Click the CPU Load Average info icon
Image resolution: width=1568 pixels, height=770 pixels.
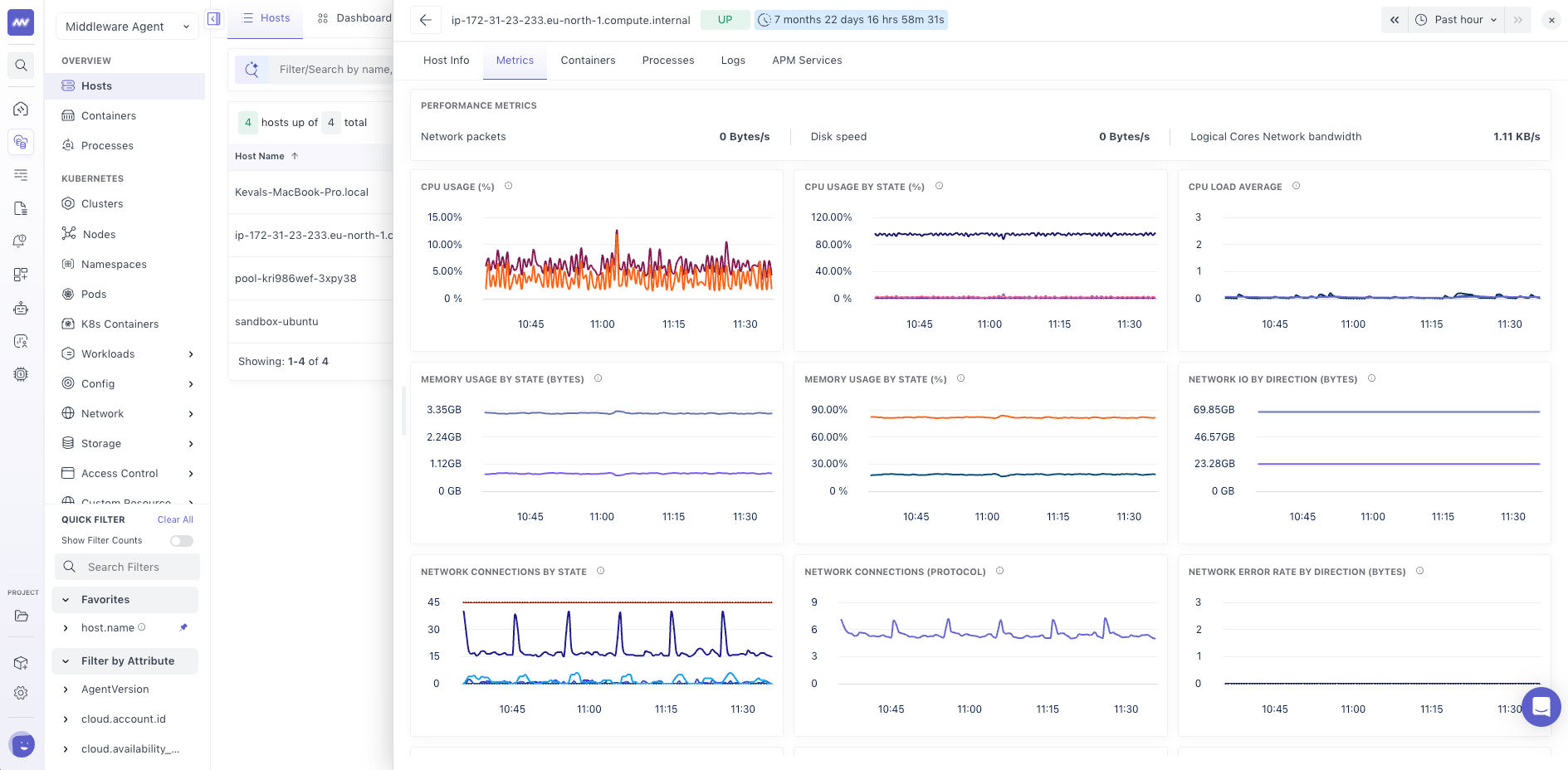coord(1297,186)
